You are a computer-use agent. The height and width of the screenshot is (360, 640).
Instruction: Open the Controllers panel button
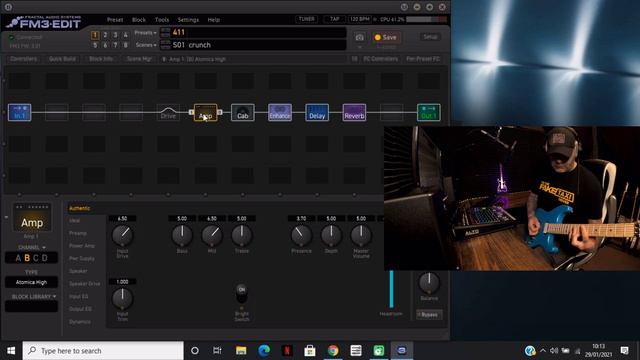23,59
